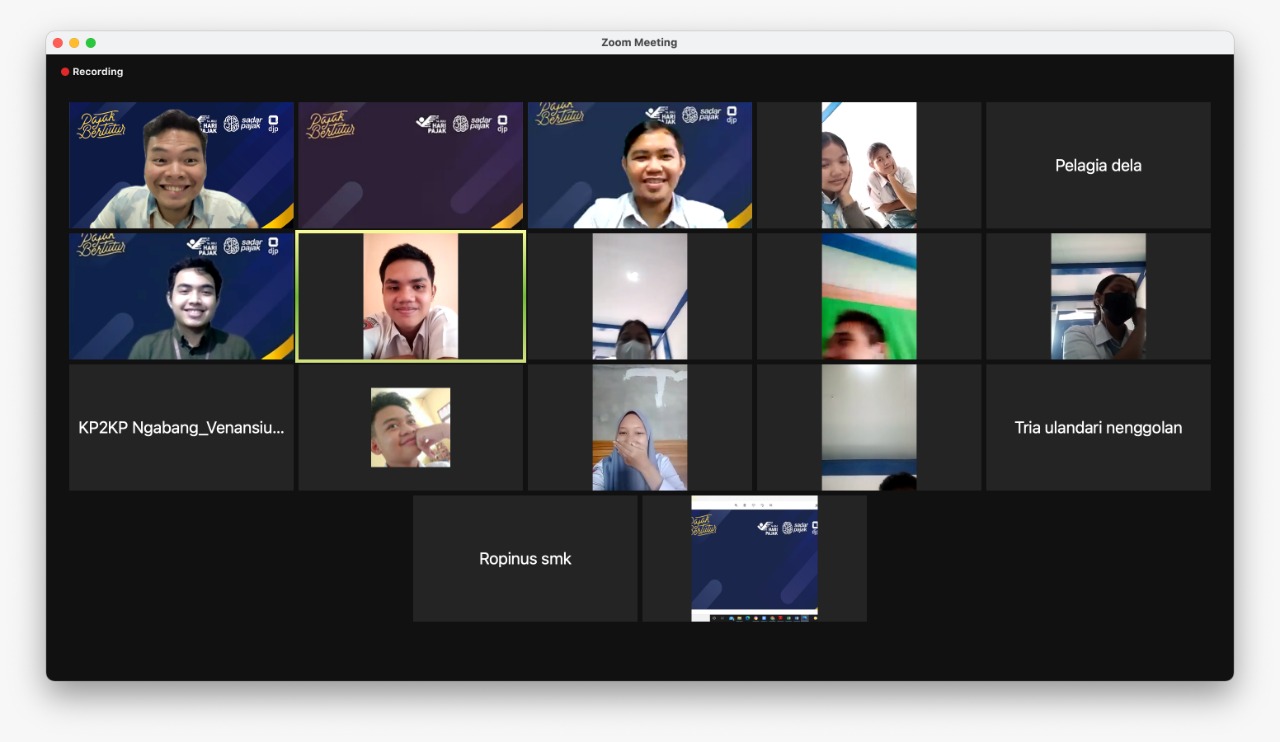This screenshot has width=1280, height=742.
Task: Select second-row video of man in dark shirt with lanyard
Action: click(181, 296)
